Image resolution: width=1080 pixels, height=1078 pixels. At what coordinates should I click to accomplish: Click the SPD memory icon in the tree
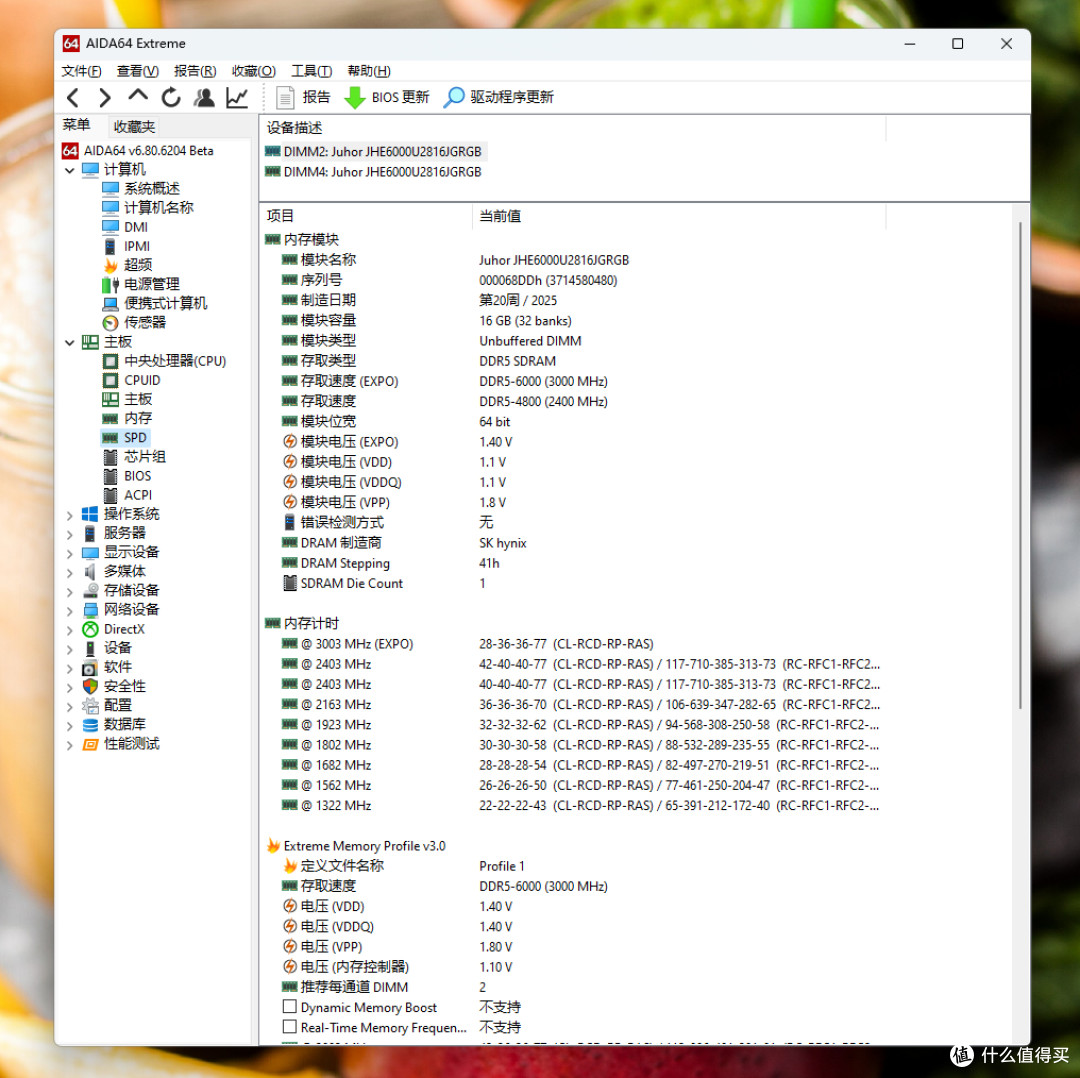pyautogui.click(x=110, y=438)
